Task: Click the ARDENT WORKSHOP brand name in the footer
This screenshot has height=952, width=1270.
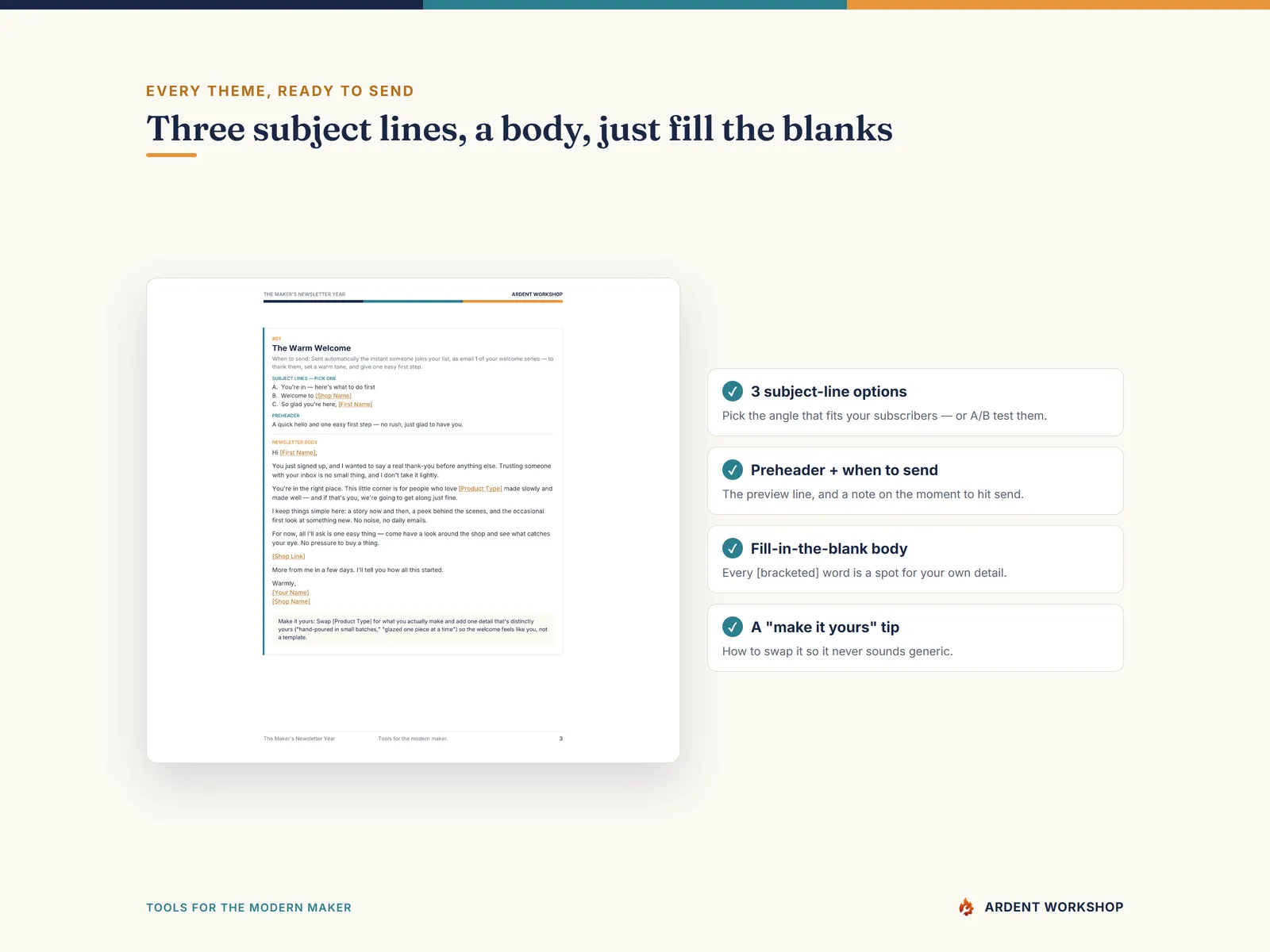Action: 1054,907
